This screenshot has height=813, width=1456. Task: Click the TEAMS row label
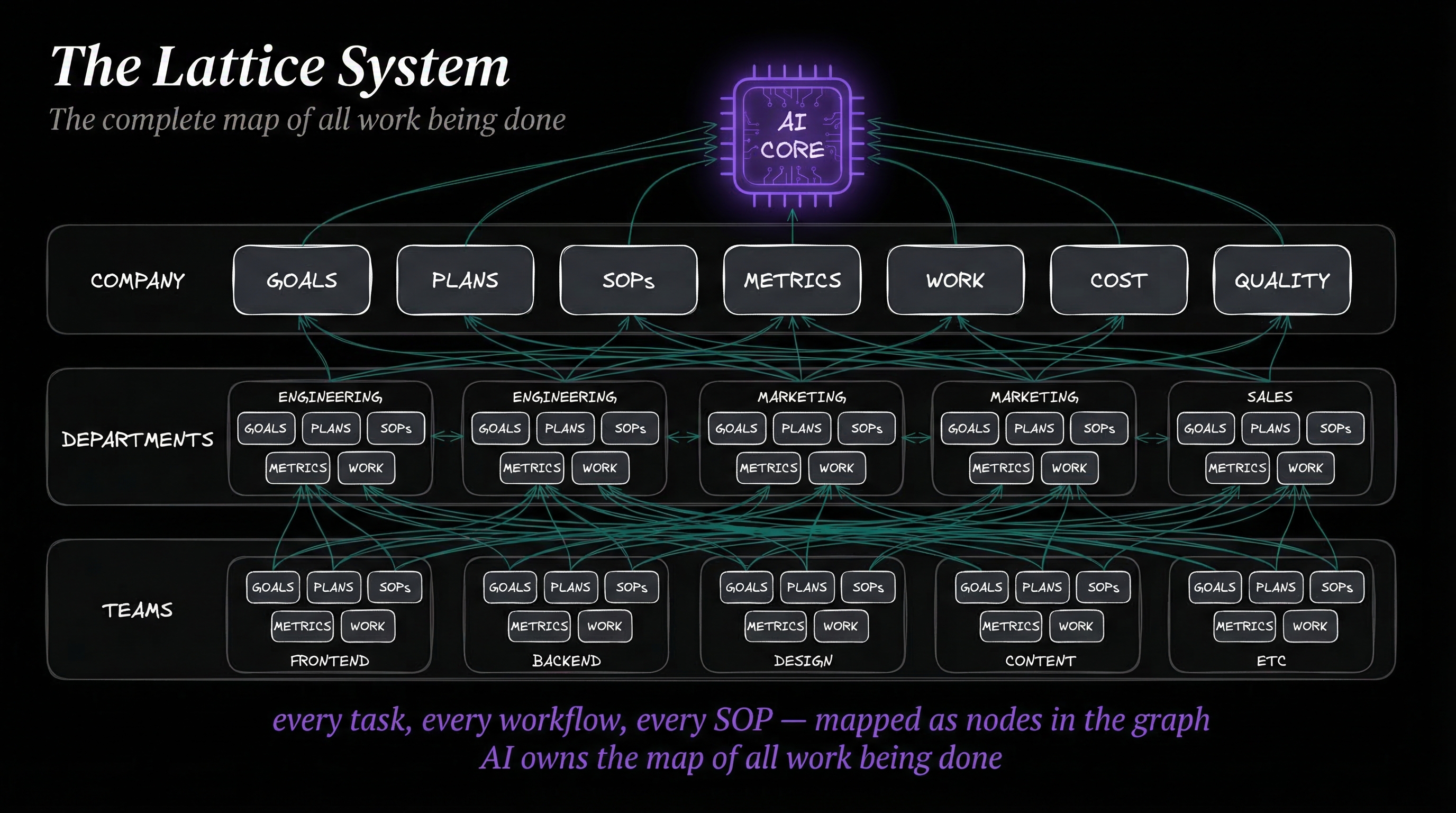click(x=138, y=611)
